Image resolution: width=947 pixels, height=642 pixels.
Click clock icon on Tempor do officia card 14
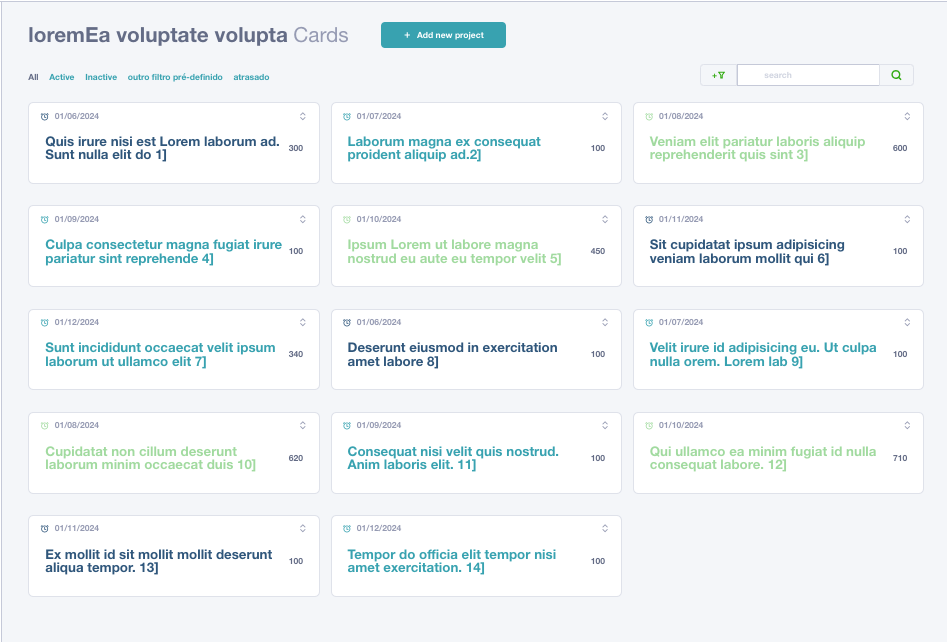point(347,528)
